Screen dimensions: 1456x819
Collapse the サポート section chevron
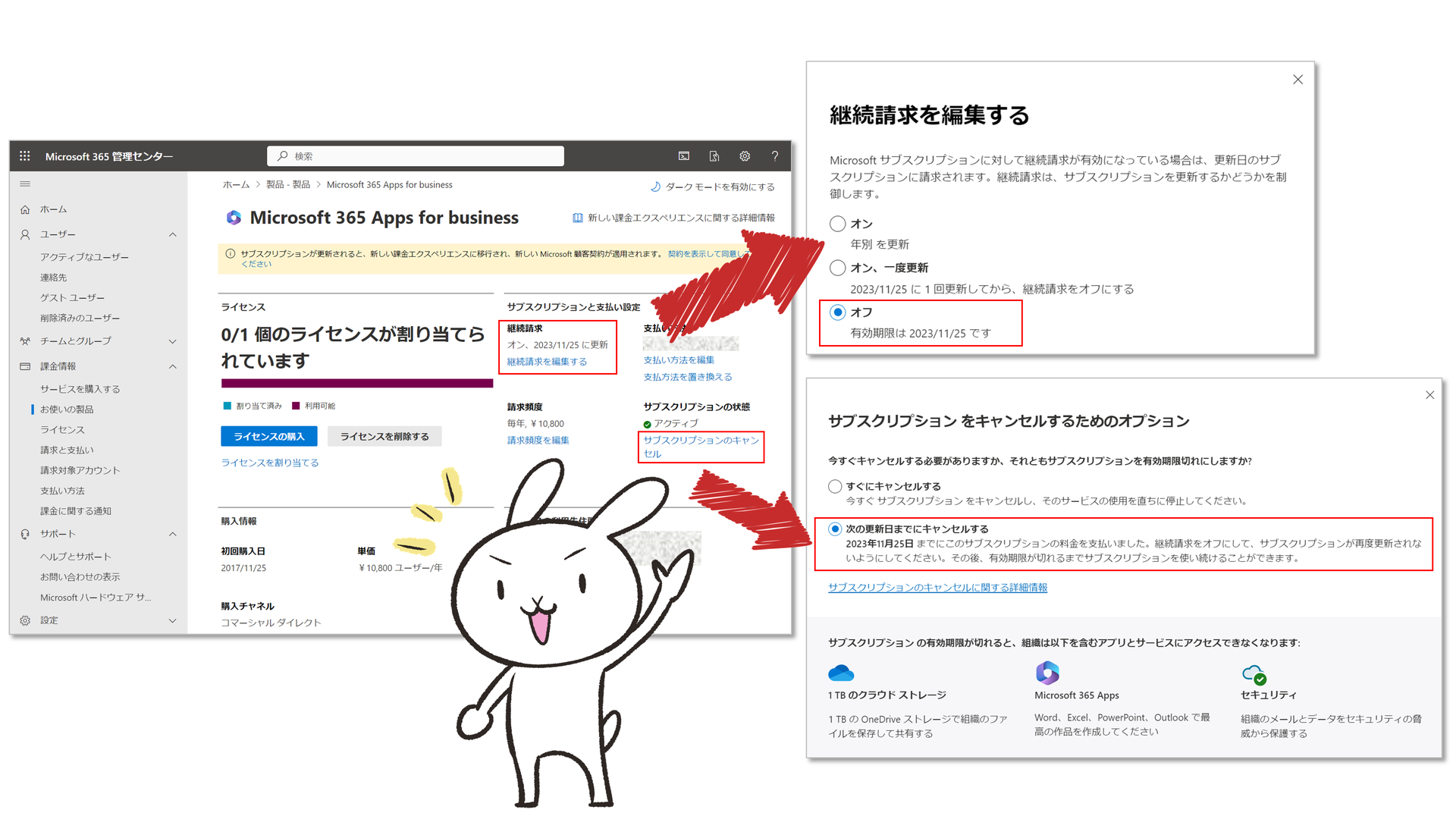[173, 534]
